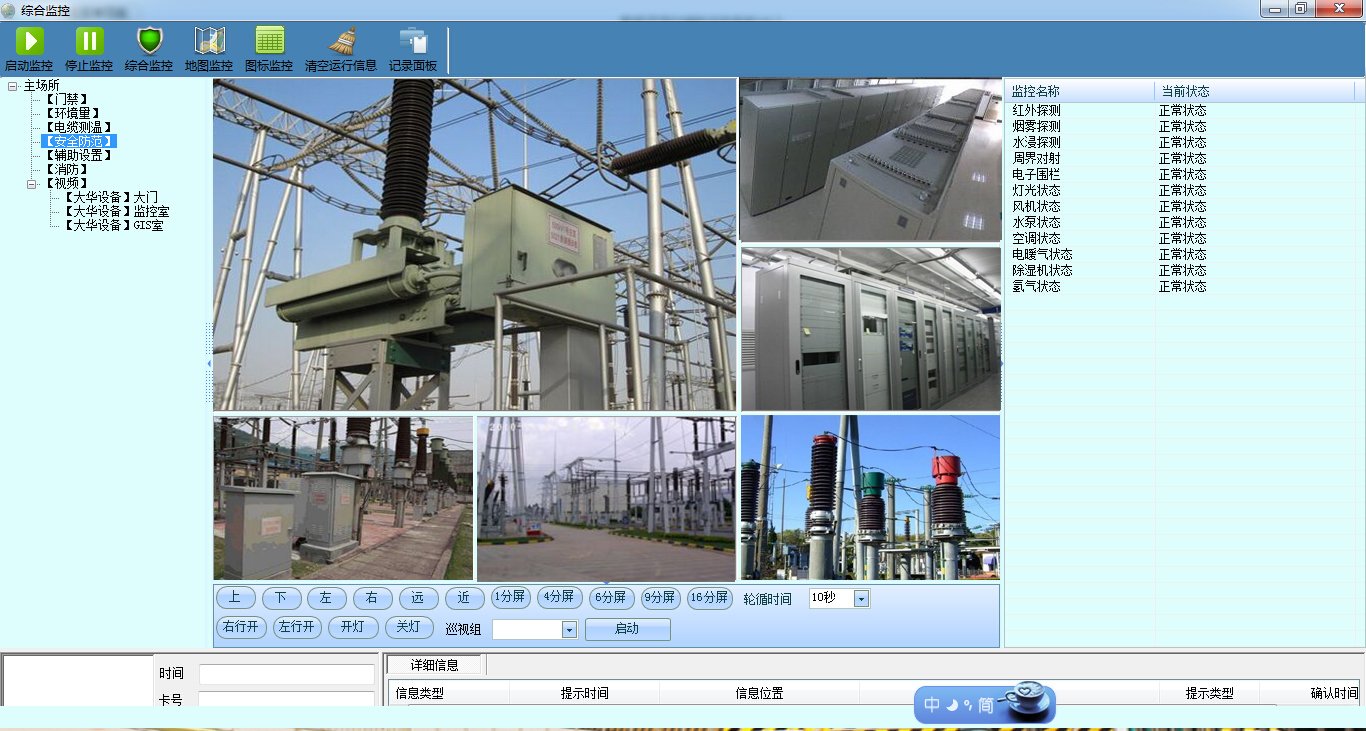This screenshot has width=1366, height=731.
Task: Click the 停止监控 pause icon
Action: tap(89, 41)
